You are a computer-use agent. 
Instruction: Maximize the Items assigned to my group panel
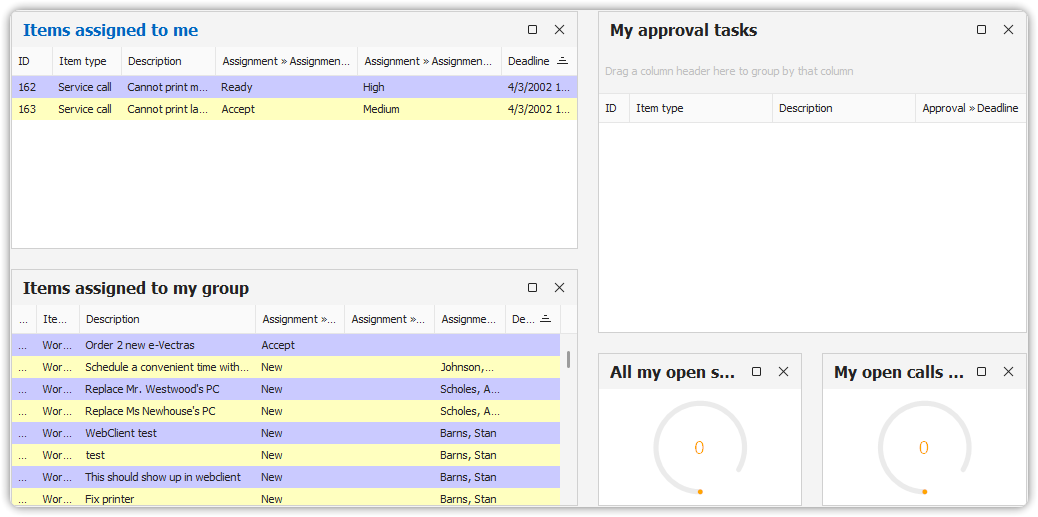pyautogui.click(x=532, y=288)
